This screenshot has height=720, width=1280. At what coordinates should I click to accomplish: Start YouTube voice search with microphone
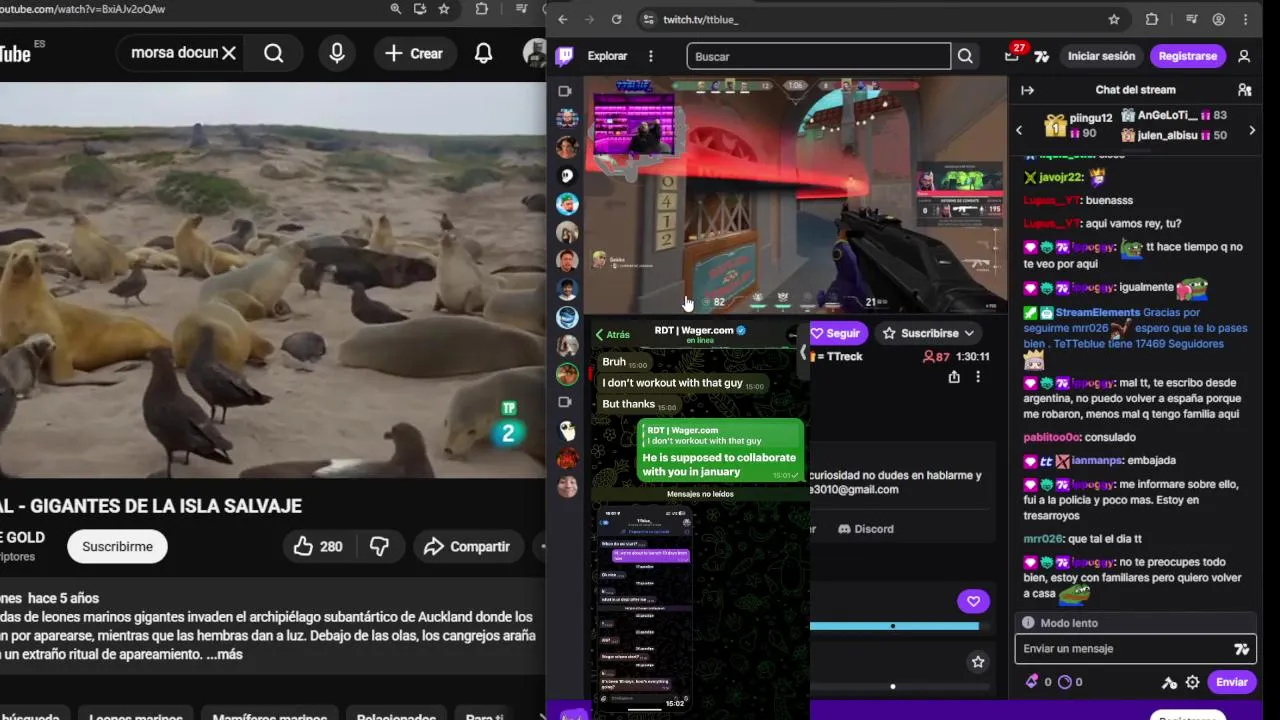click(337, 53)
